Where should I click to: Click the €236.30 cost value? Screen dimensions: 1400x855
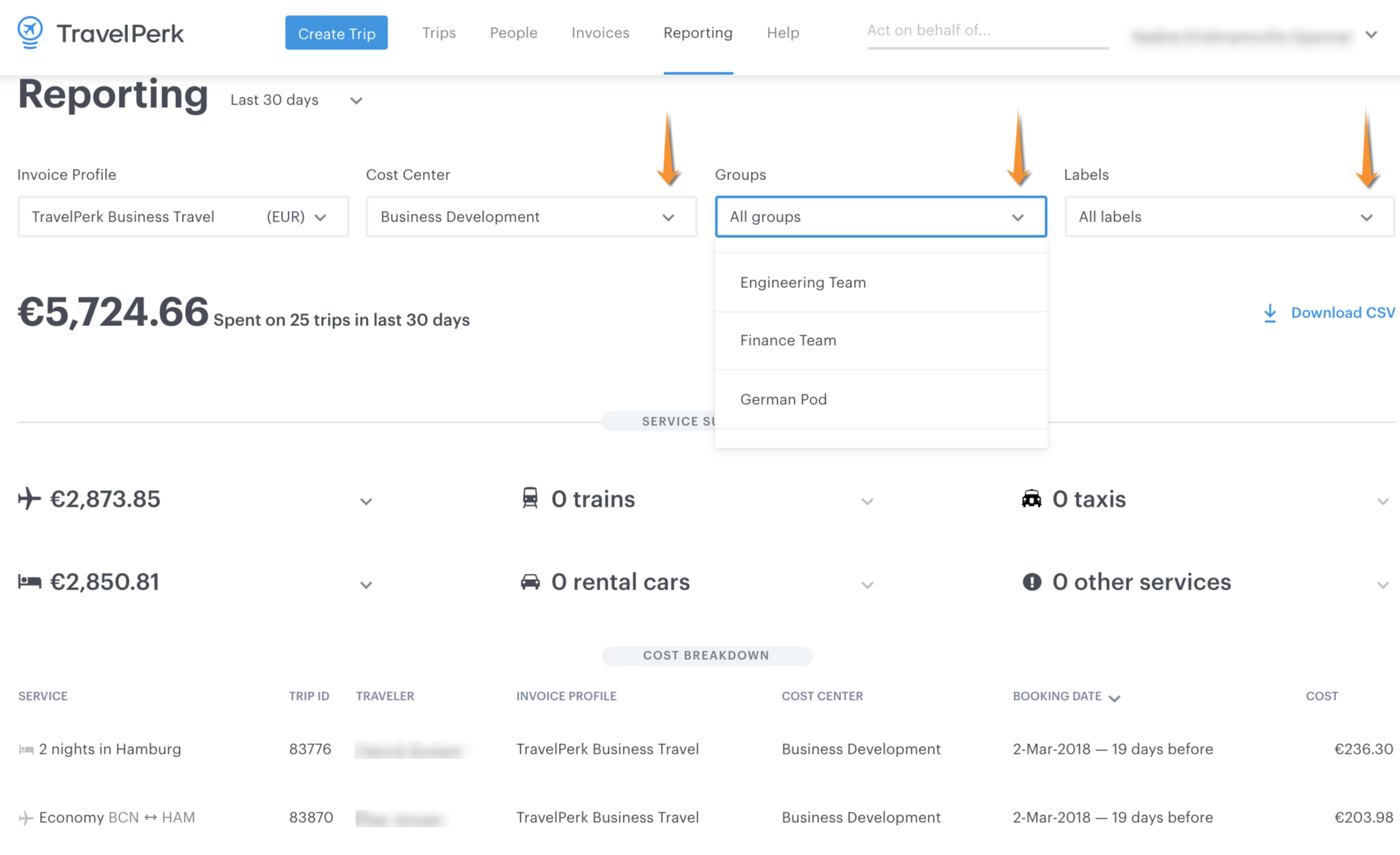[x=1364, y=749]
